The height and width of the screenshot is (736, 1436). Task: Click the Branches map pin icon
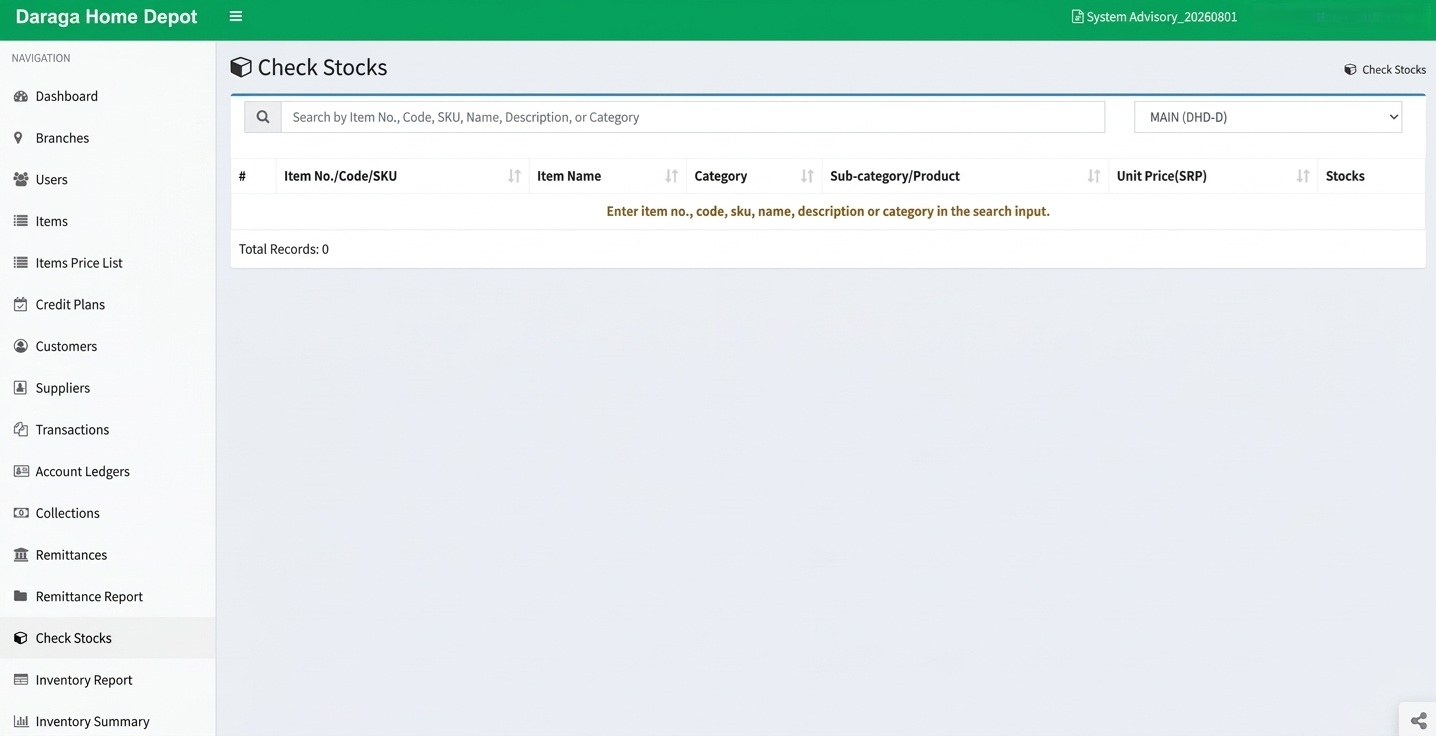pos(18,138)
